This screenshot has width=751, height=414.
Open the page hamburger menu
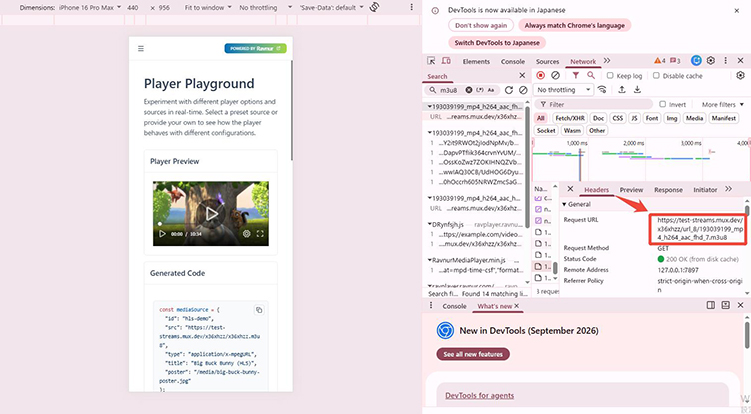pyautogui.click(x=141, y=48)
